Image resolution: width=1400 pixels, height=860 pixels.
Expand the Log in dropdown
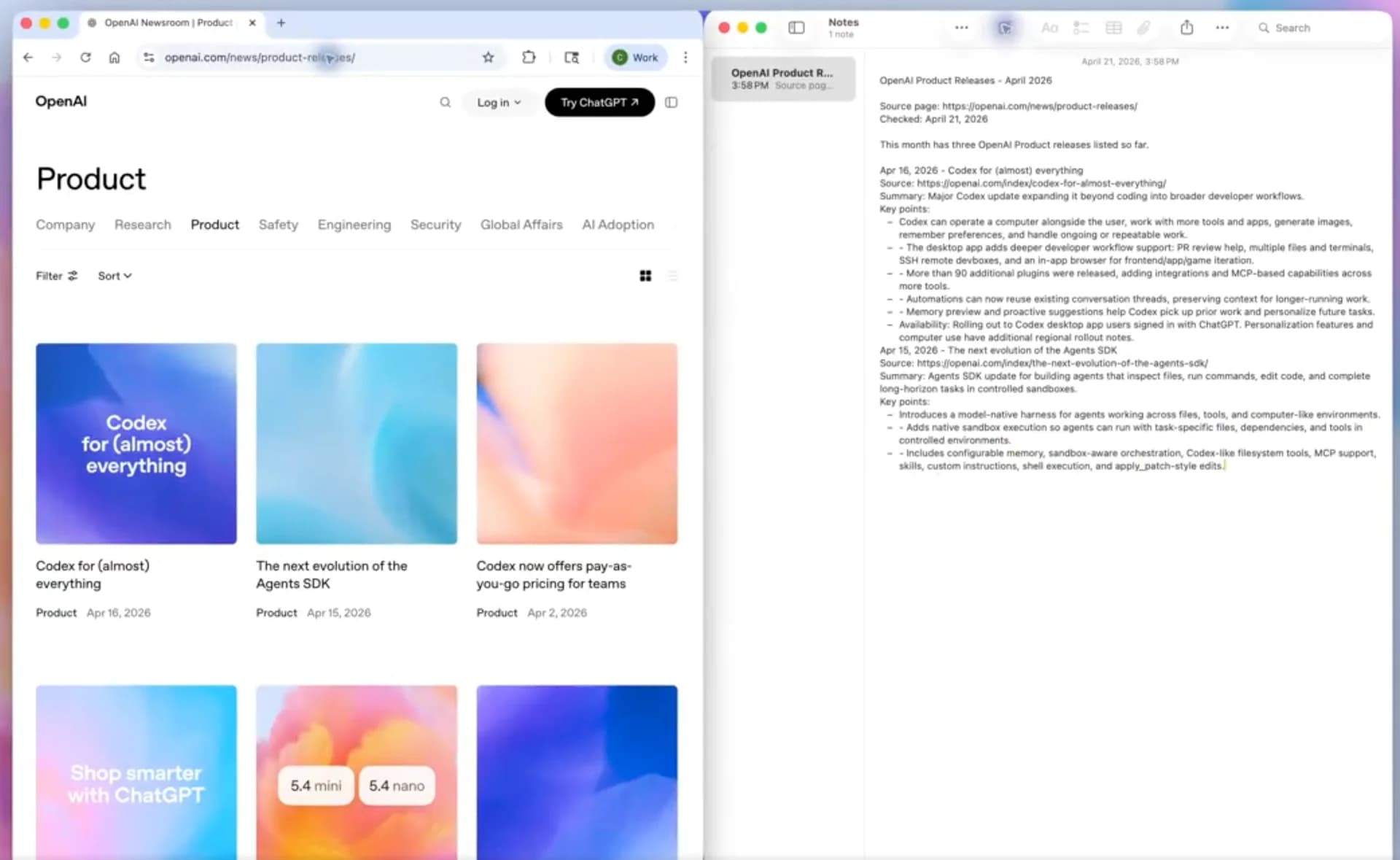[x=499, y=102]
